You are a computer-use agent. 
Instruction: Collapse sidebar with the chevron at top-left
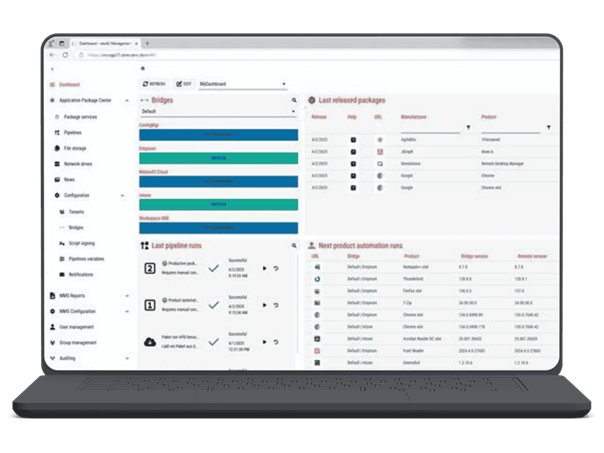pos(52,69)
